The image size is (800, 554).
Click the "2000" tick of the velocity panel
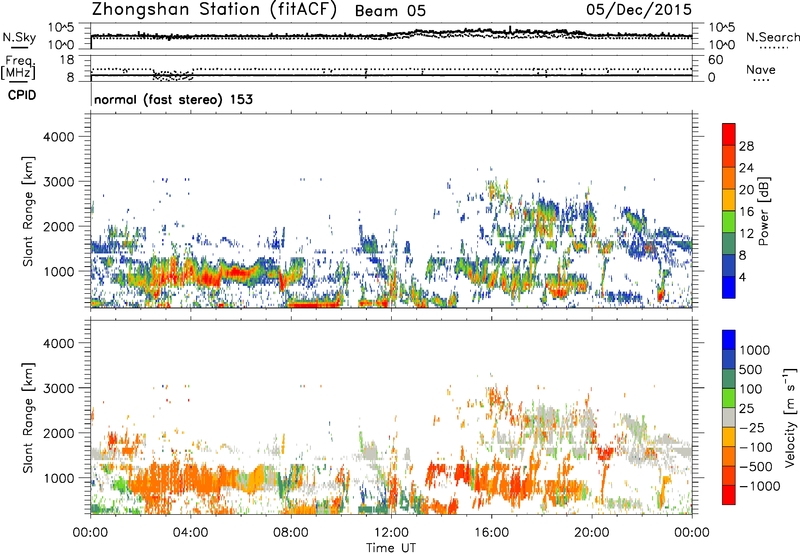click(58, 433)
